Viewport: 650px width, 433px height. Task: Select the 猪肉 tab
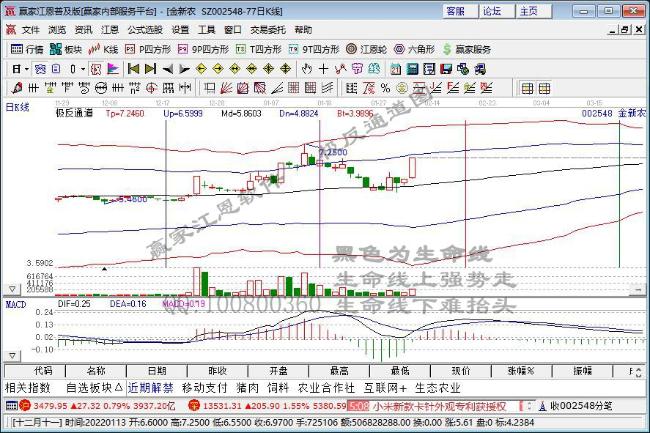tap(248, 388)
